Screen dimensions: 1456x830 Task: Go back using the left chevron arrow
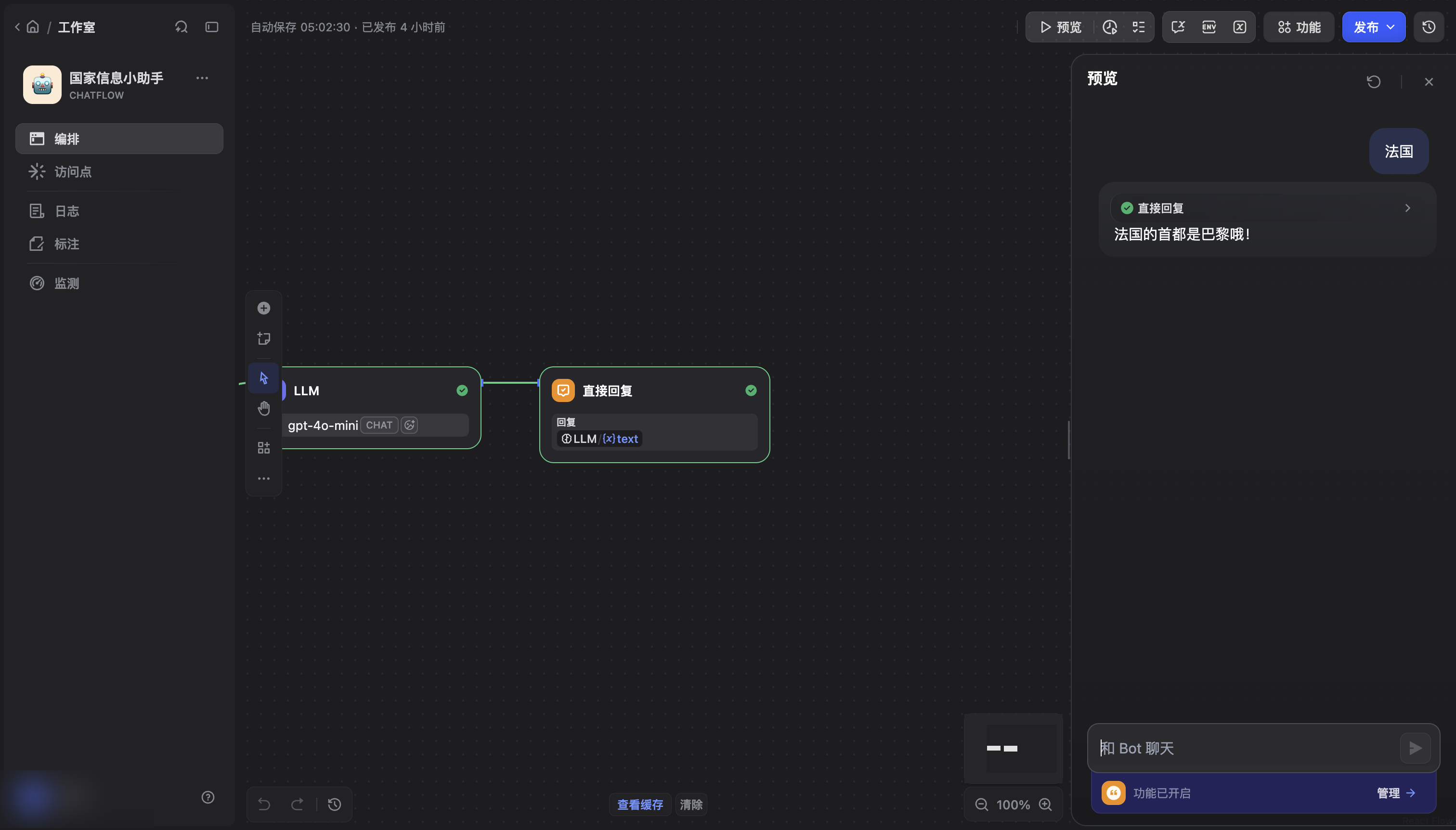tap(17, 27)
